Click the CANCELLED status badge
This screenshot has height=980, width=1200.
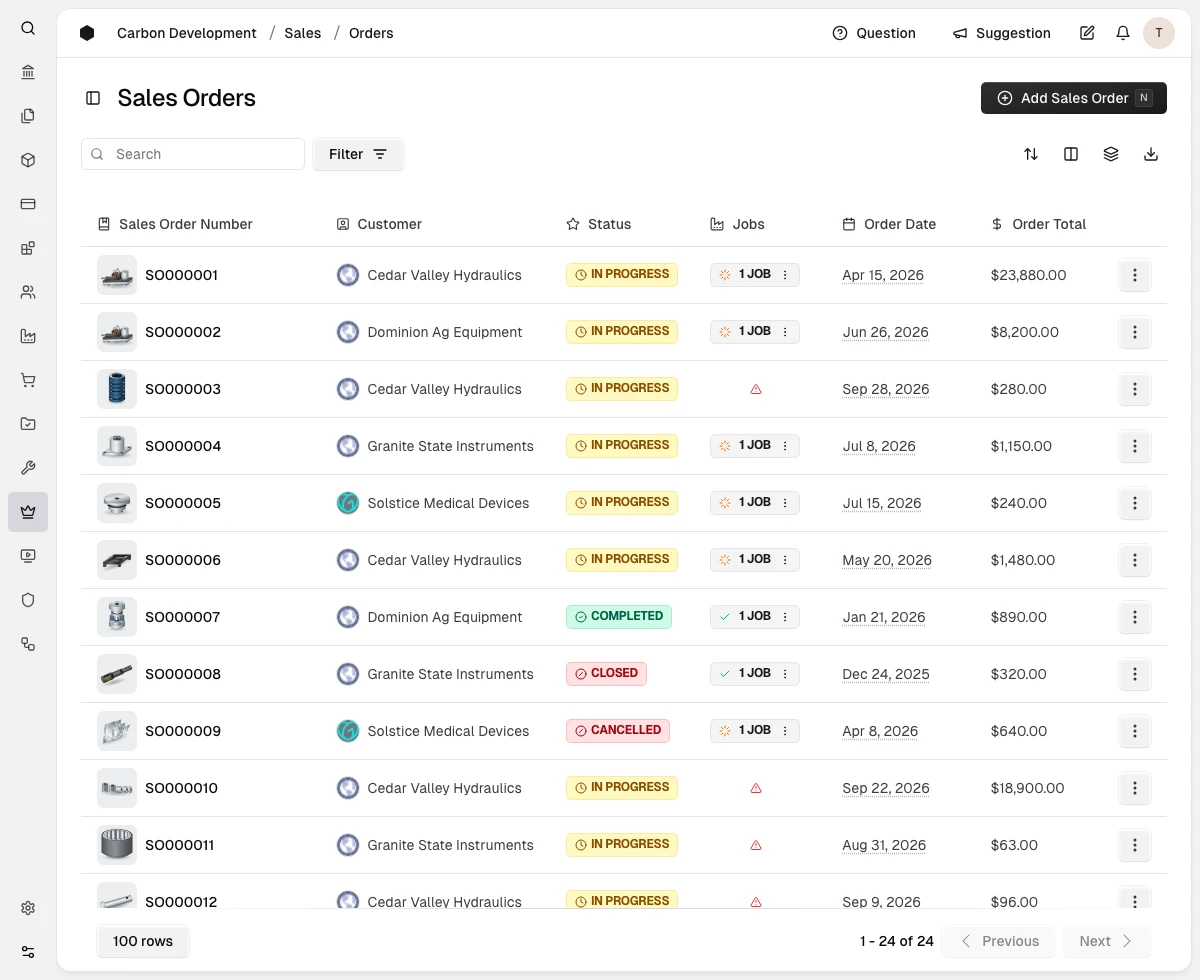(x=618, y=730)
